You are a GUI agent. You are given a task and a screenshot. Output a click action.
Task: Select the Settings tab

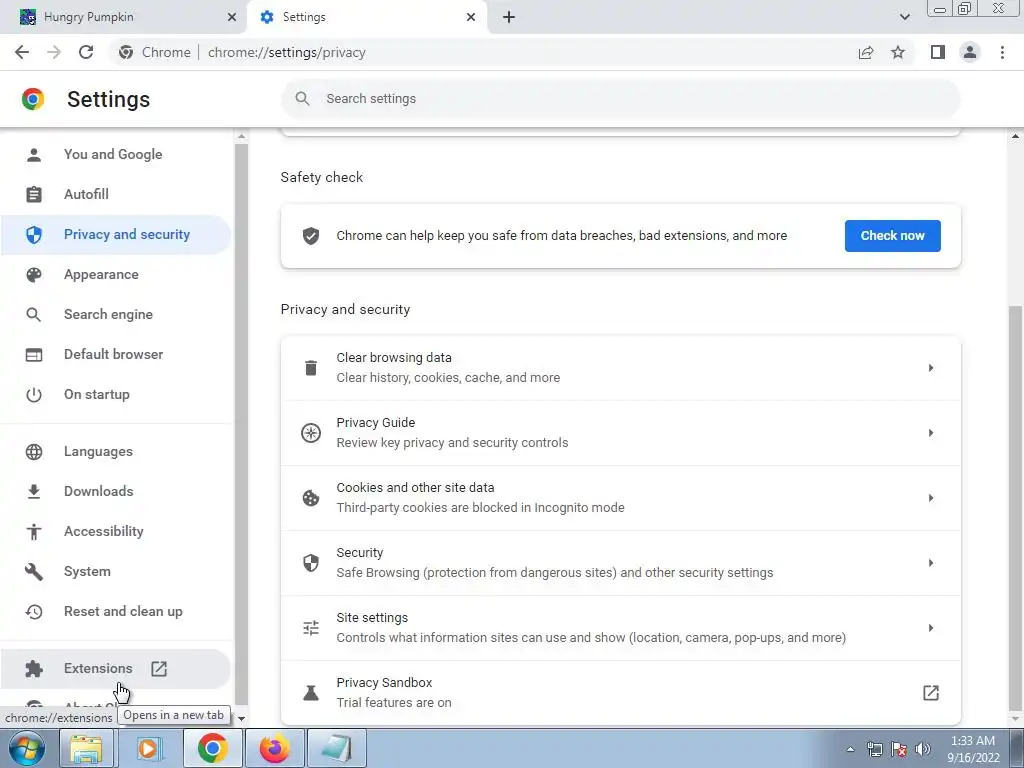[367, 17]
